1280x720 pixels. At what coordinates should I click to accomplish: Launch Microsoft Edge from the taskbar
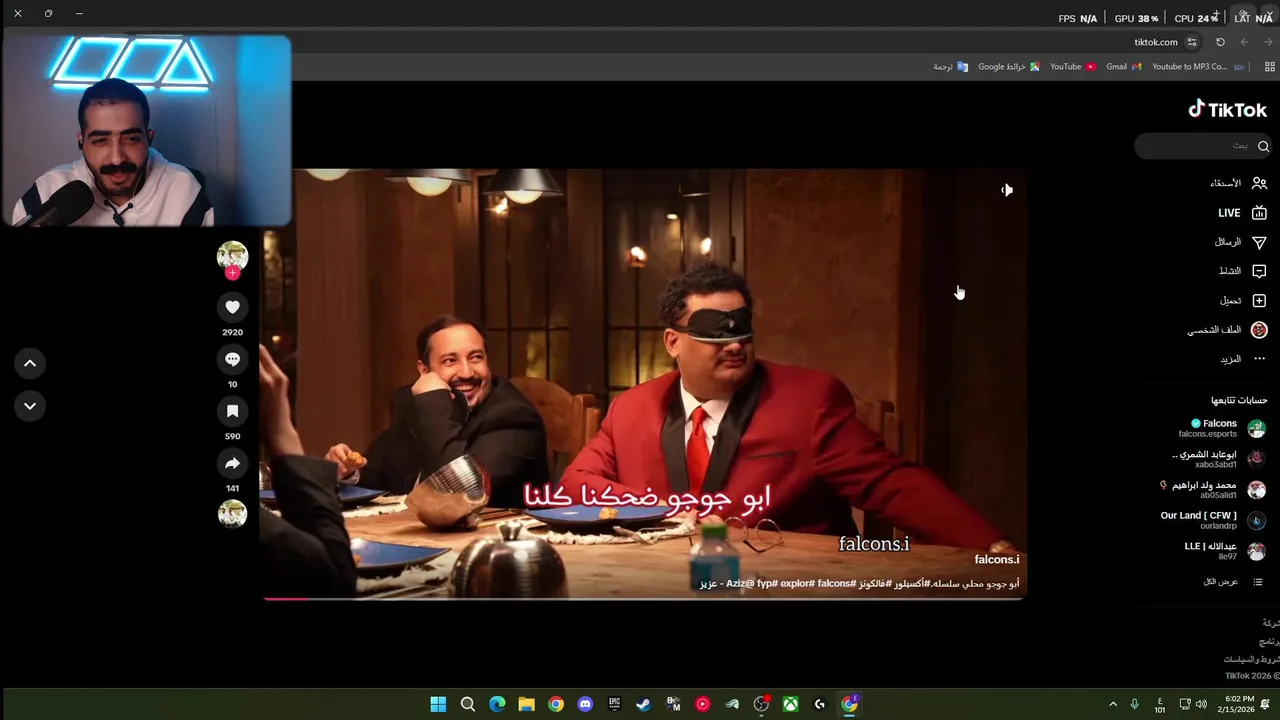(497, 704)
